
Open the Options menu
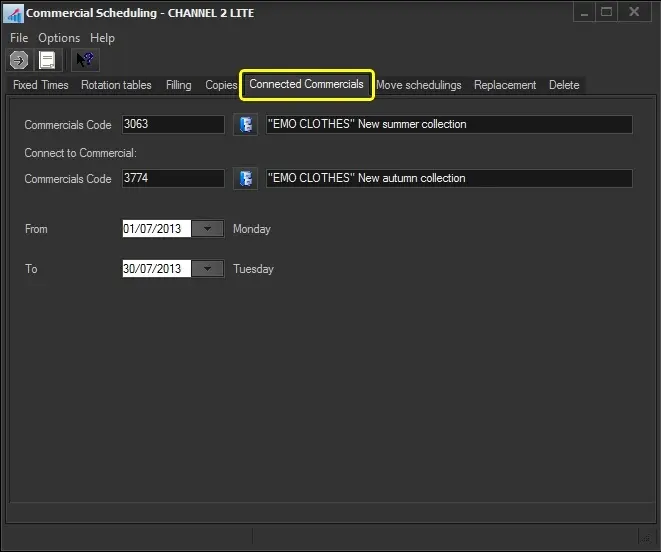coord(59,38)
